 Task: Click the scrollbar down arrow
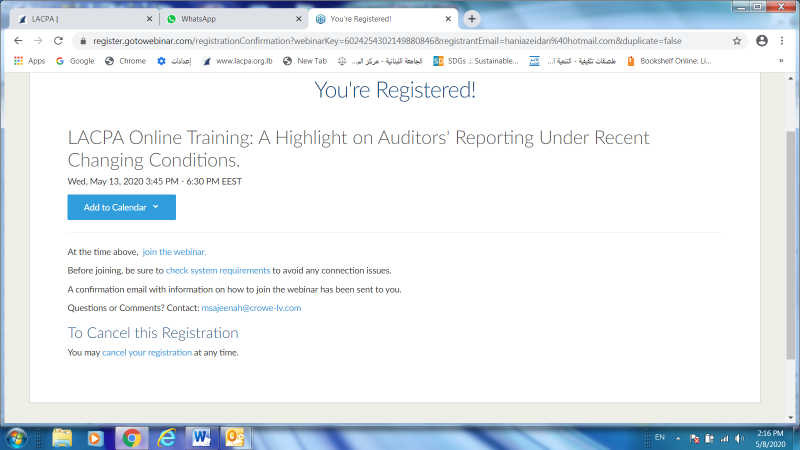pos(790,418)
